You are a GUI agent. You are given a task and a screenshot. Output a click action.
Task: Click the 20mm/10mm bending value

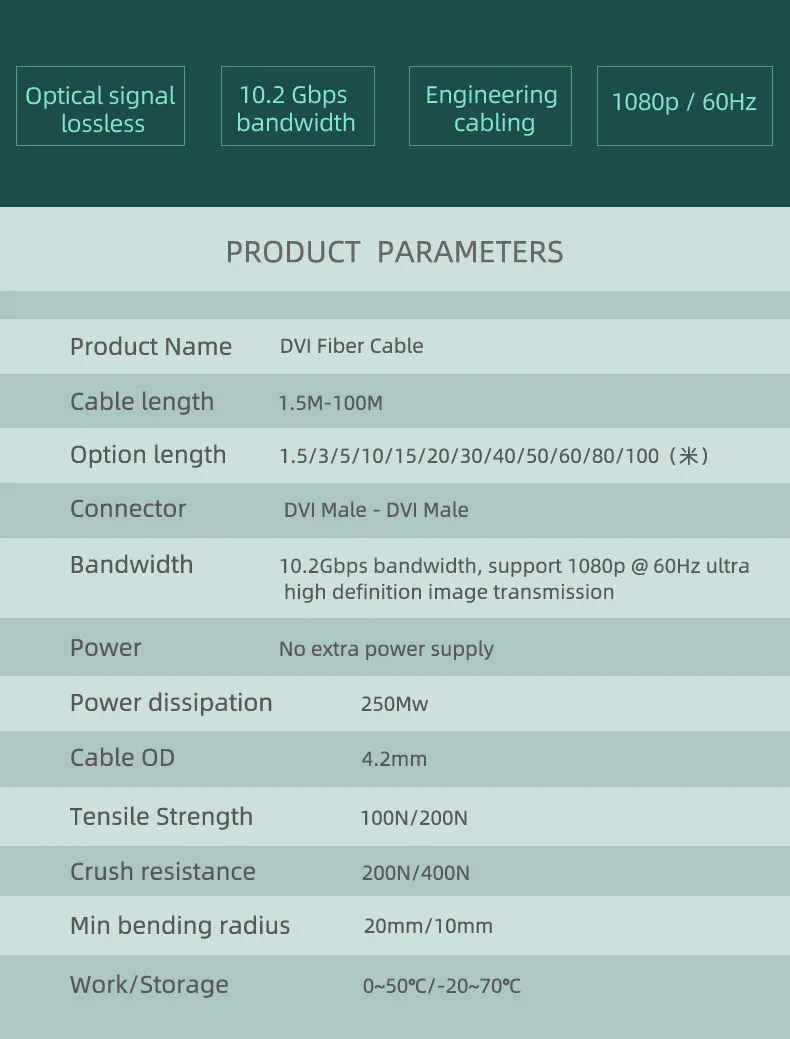tap(428, 926)
